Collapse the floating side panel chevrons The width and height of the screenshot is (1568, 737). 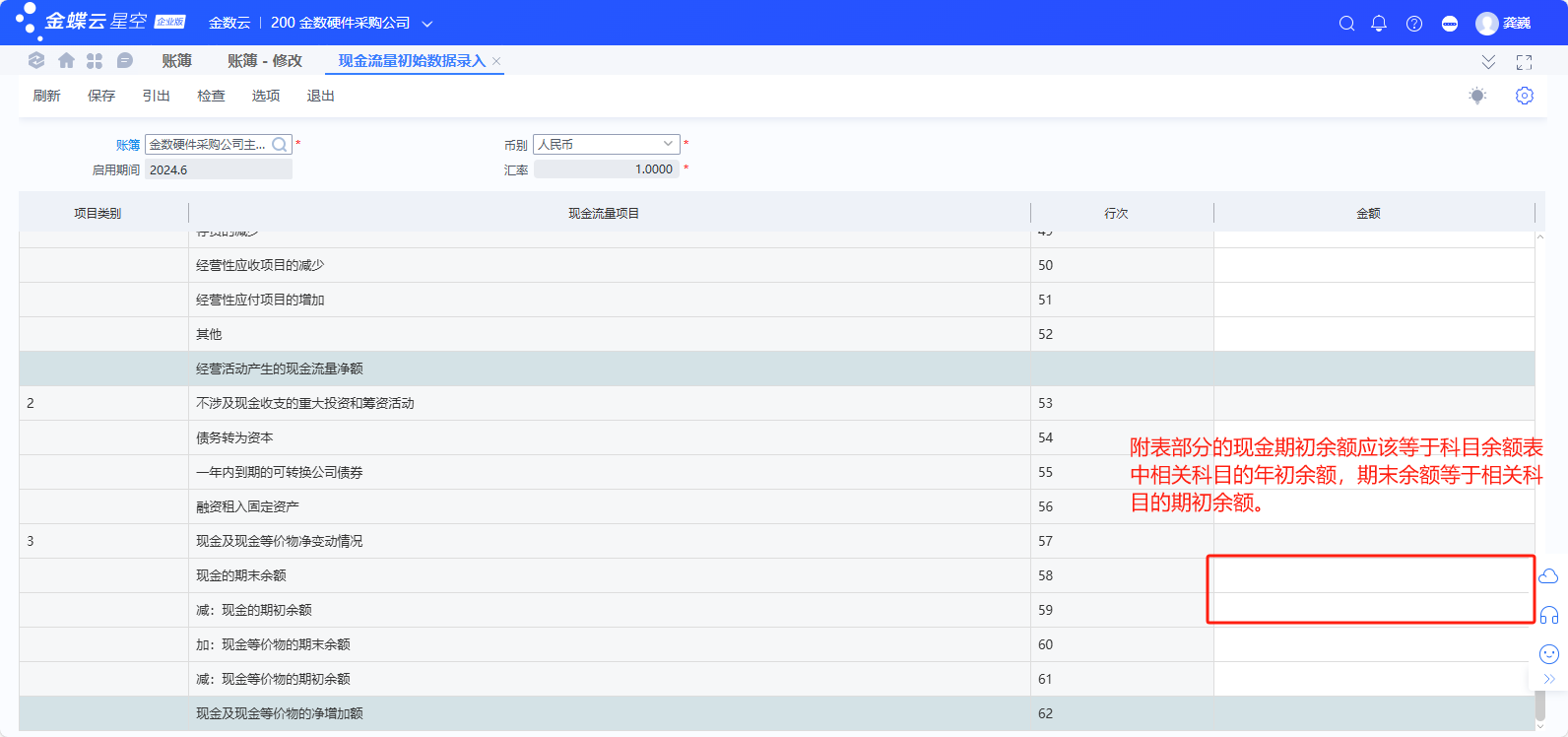pos(1548,679)
